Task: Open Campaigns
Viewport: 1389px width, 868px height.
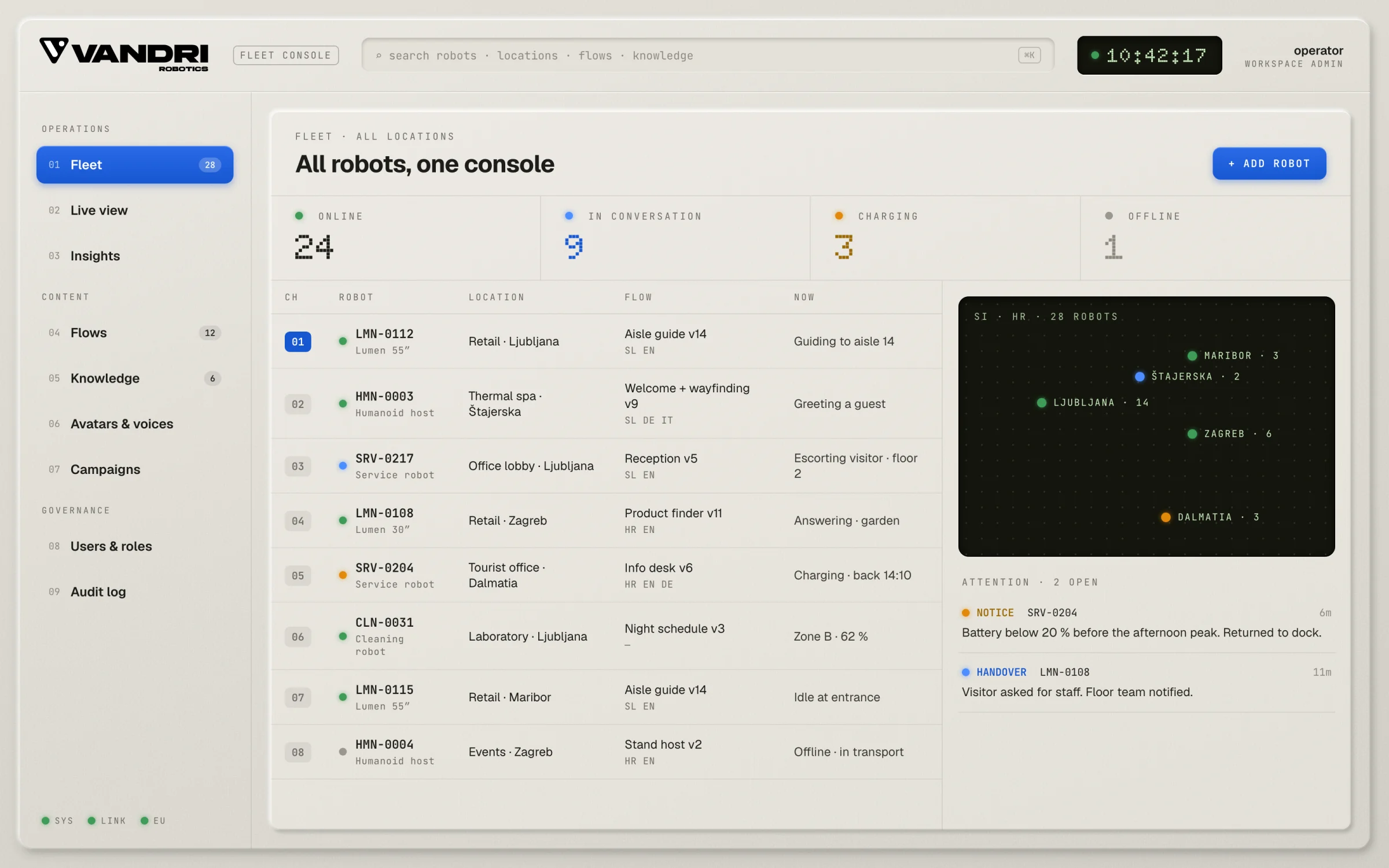Action: [134, 469]
